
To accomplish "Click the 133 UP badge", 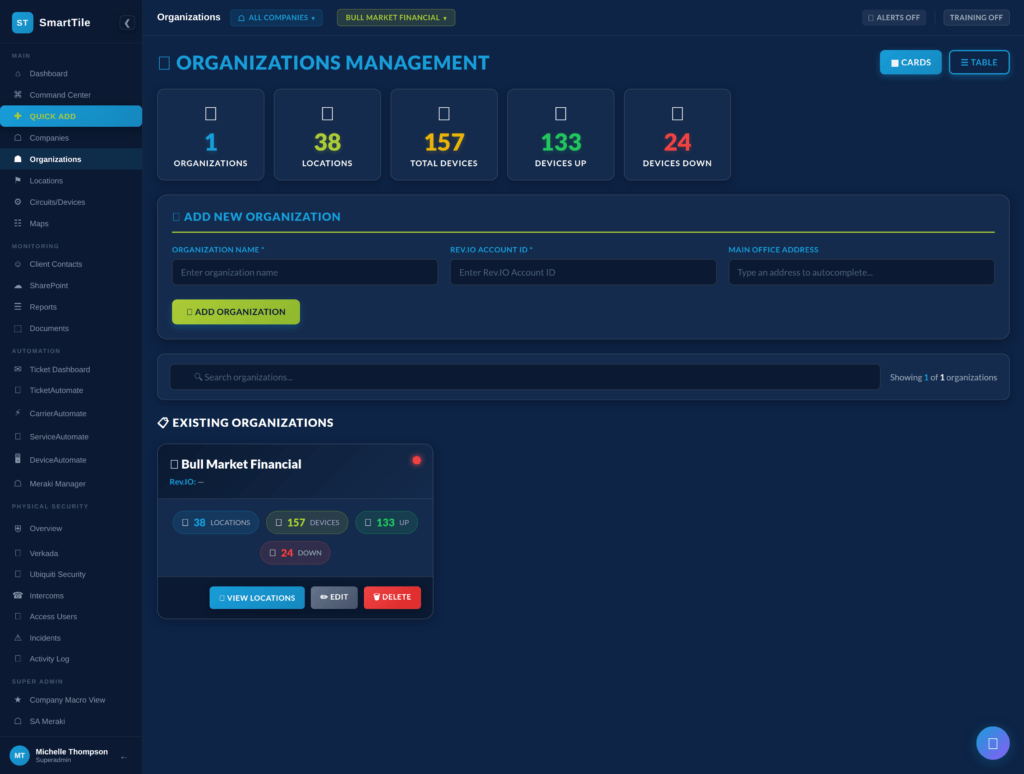I will click(387, 523).
